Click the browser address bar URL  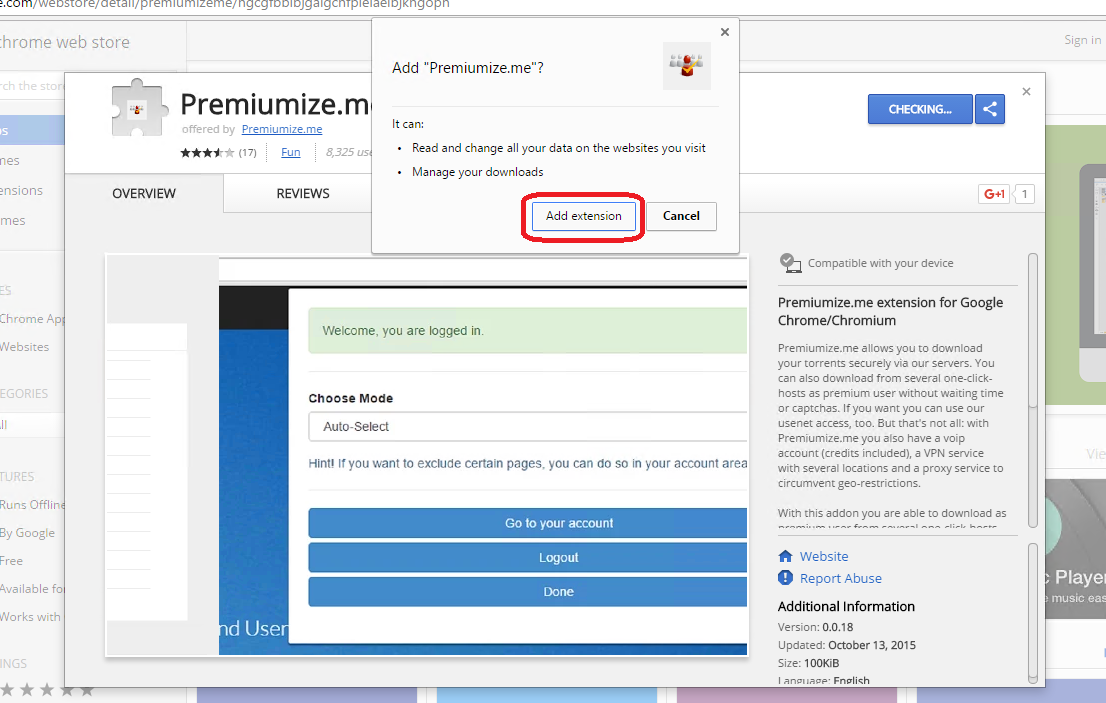[x=224, y=4]
